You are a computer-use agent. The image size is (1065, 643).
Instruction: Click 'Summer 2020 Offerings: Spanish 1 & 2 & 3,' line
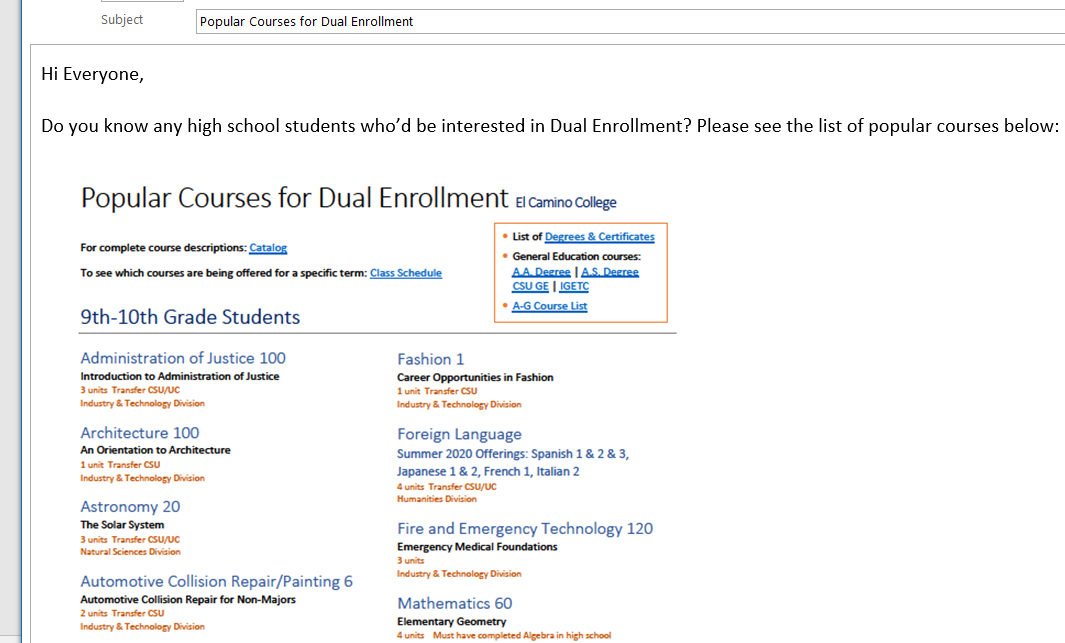pyautogui.click(x=513, y=454)
